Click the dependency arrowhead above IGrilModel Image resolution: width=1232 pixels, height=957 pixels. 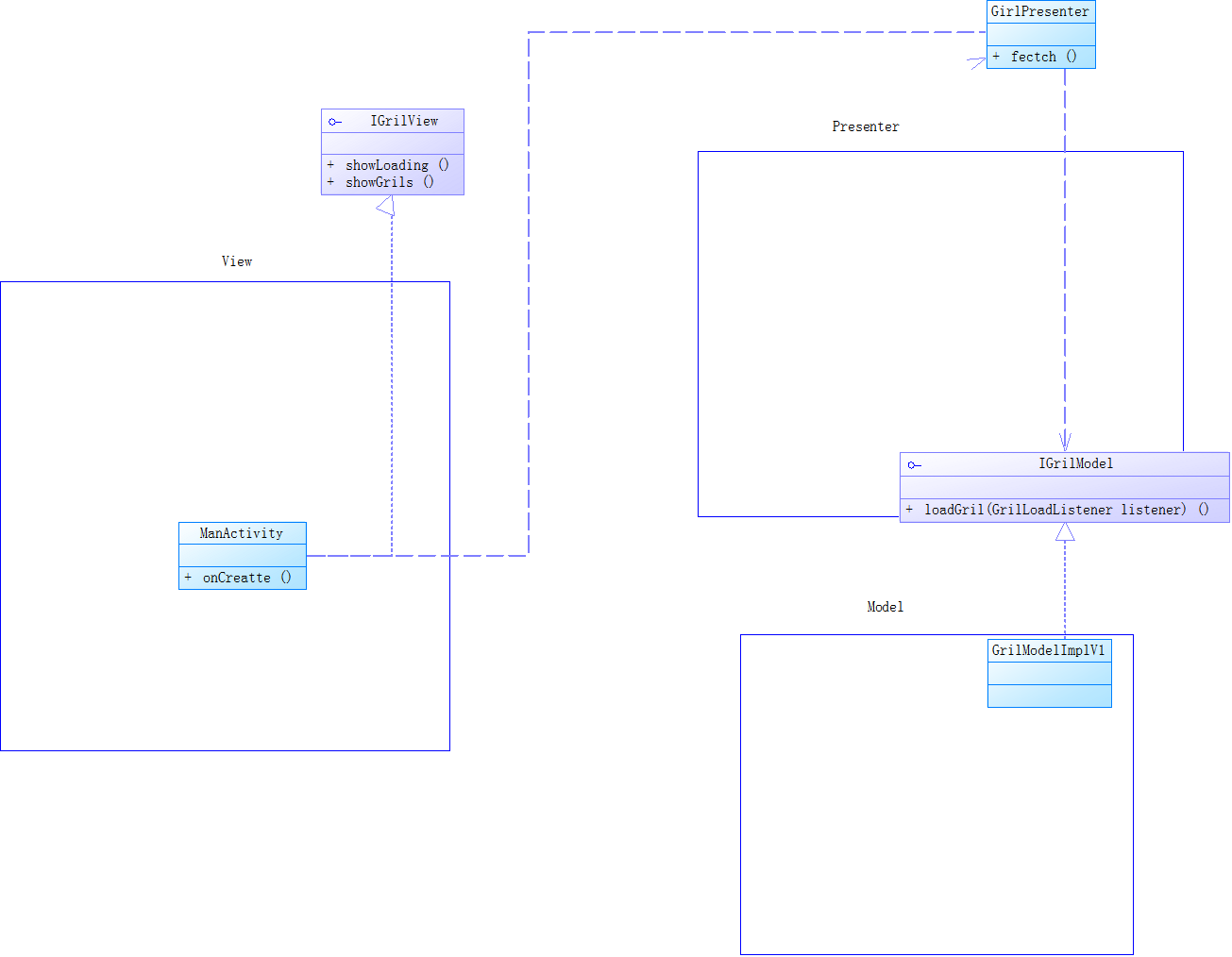click(x=1065, y=441)
